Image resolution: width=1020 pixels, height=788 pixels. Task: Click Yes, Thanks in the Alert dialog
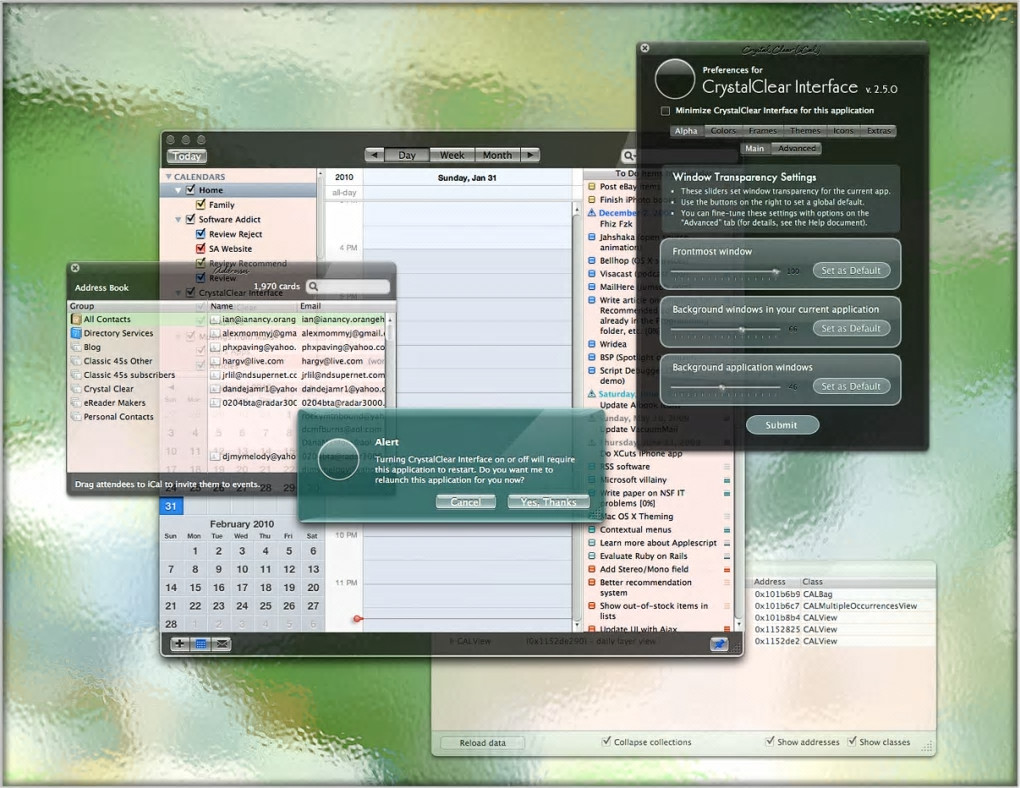tap(548, 502)
